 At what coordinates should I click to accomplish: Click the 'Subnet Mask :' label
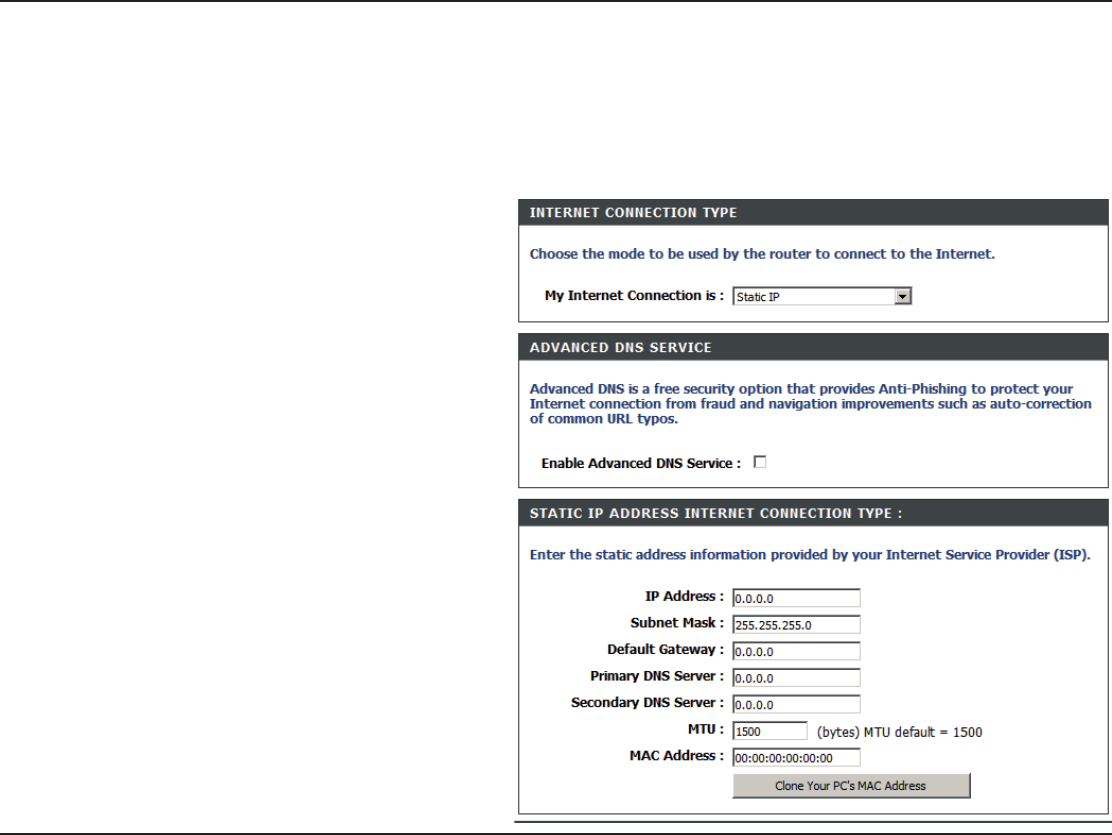point(677,623)
